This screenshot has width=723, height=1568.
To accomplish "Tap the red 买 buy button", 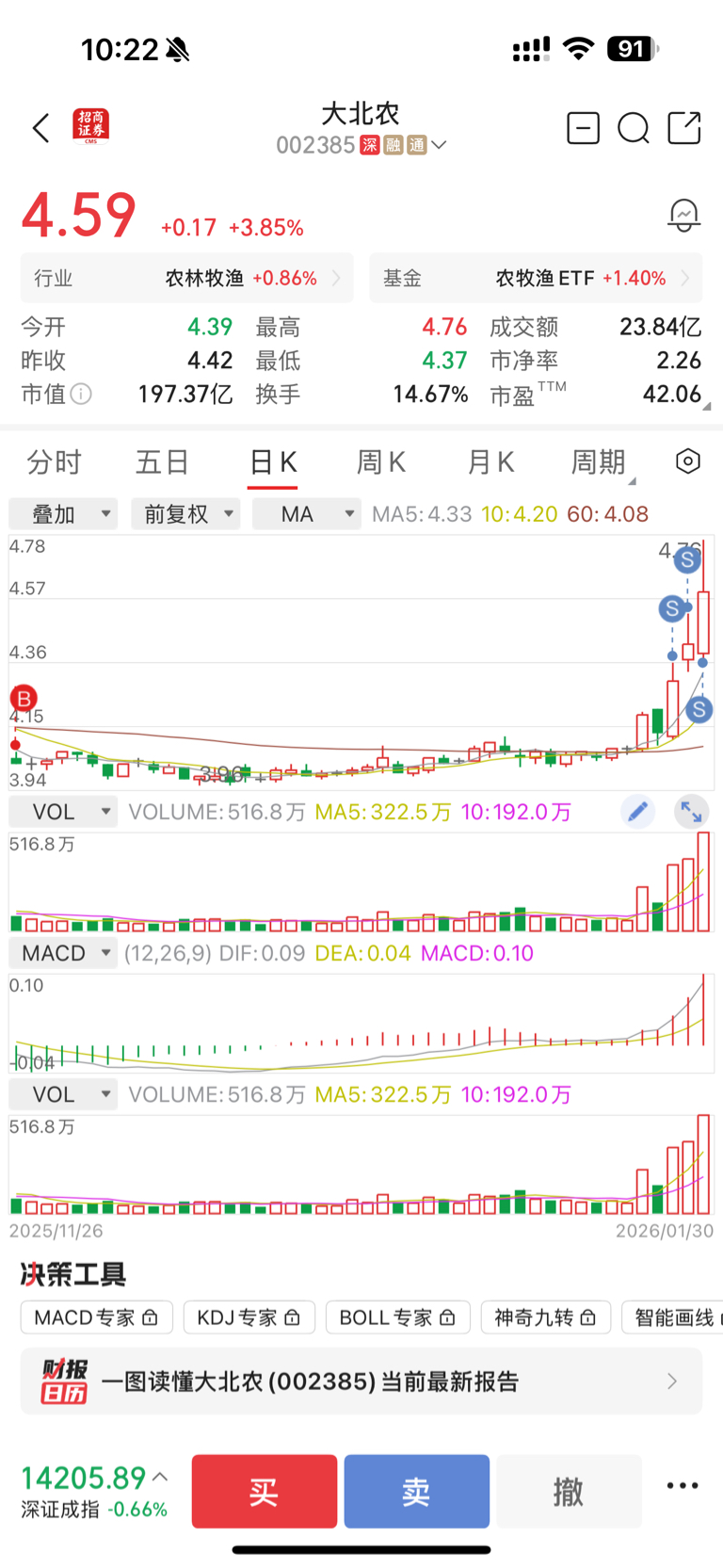I will coord(265,1491).
